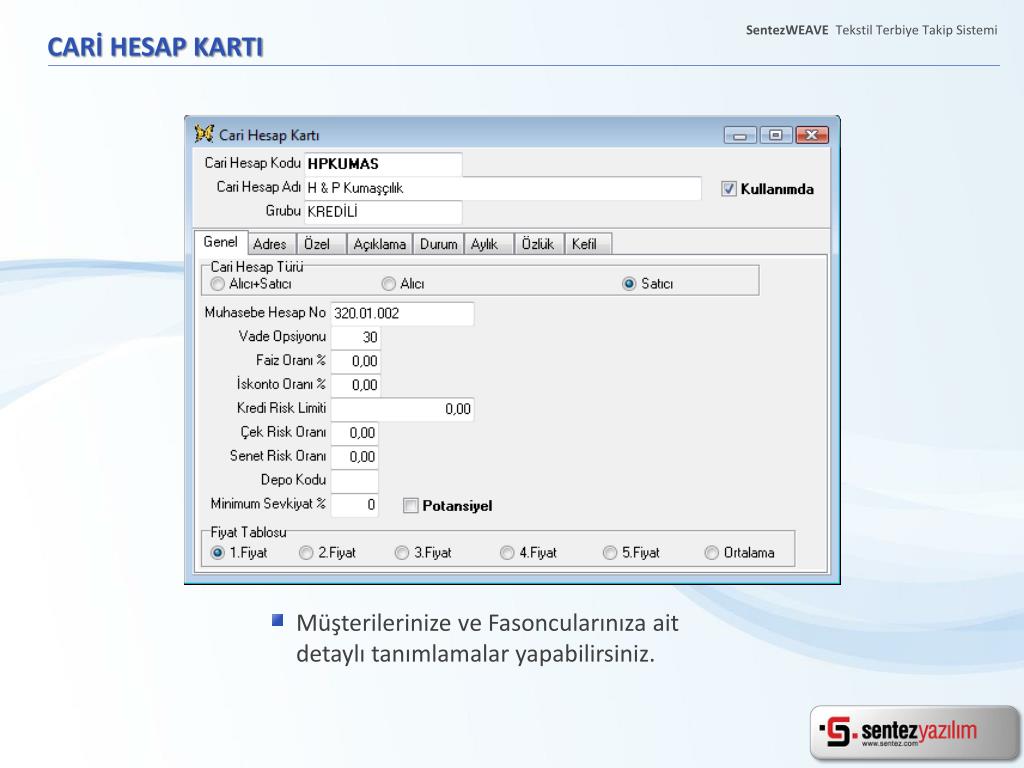
Task: Switch to the Özlük tab
Action: (537, 244)
